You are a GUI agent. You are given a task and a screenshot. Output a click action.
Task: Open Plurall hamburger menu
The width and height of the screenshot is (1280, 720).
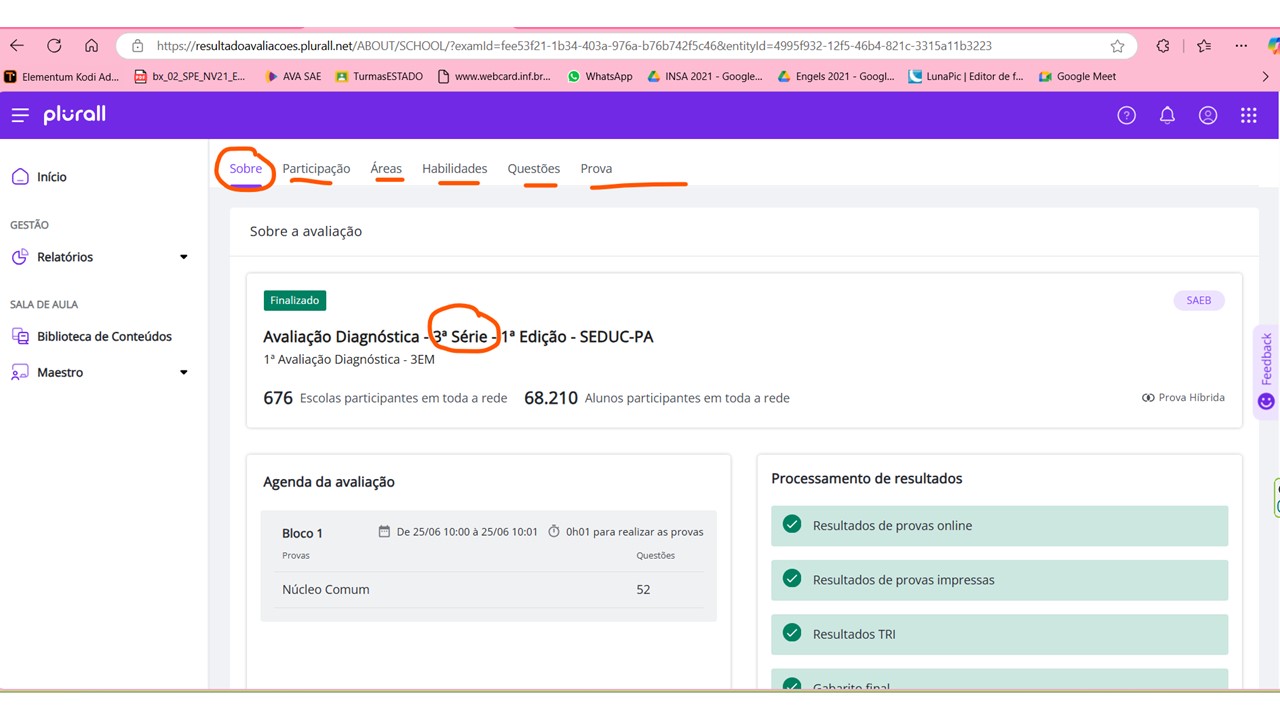pyautogui.click(x=20, y=115)
